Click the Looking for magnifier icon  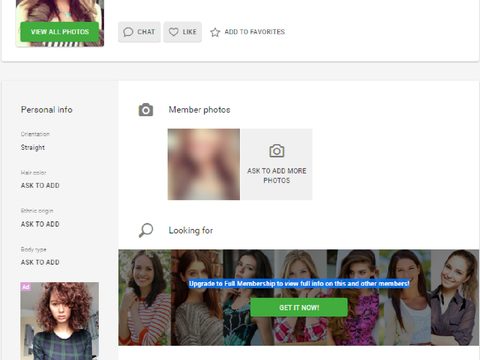point(146,230)
